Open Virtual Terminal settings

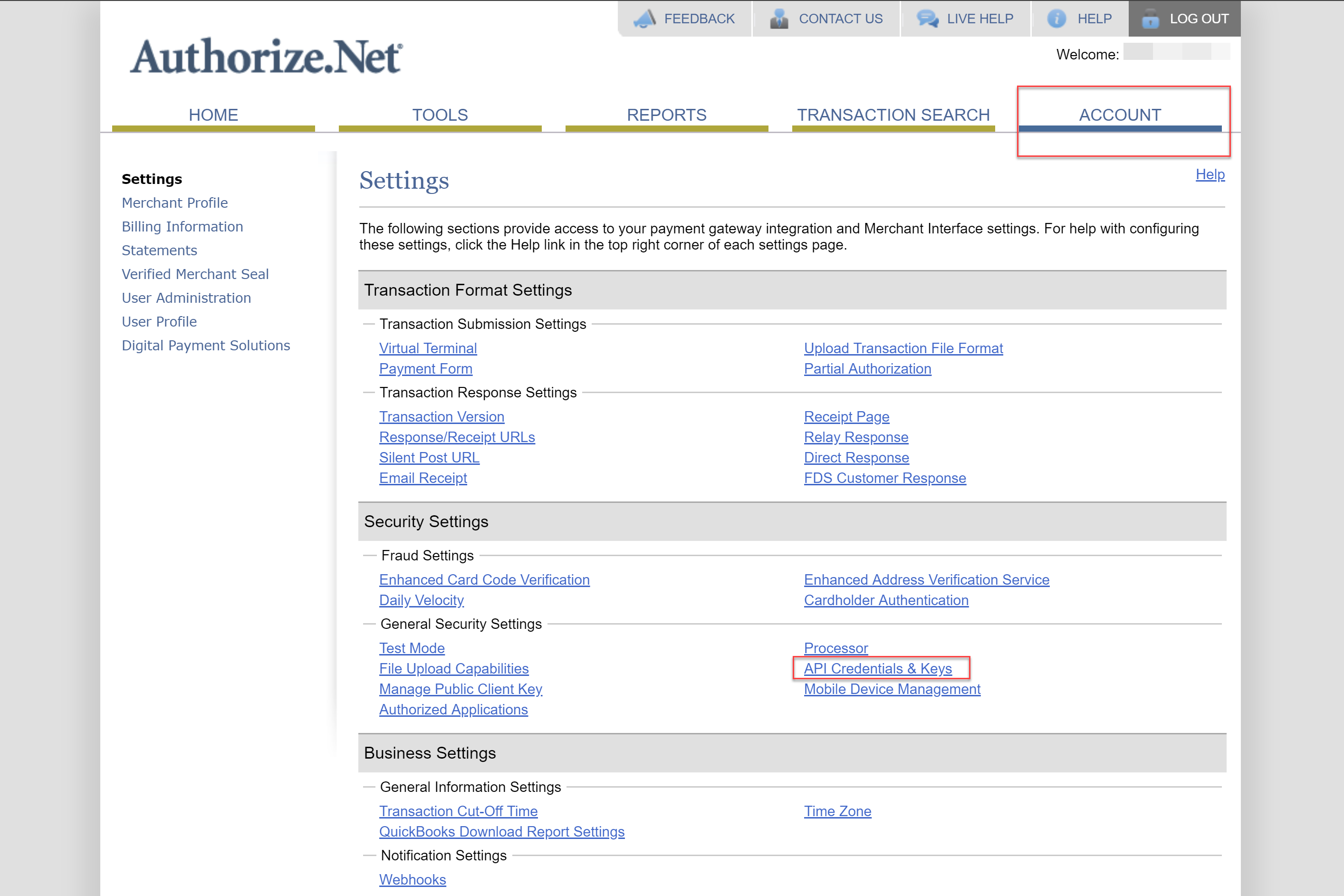(x=428, y=348)
